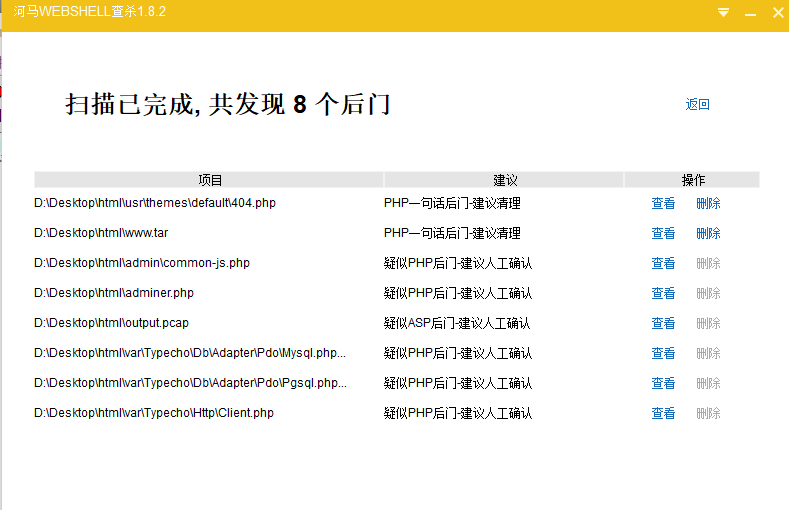View details for common-js.php

point(663,263)
